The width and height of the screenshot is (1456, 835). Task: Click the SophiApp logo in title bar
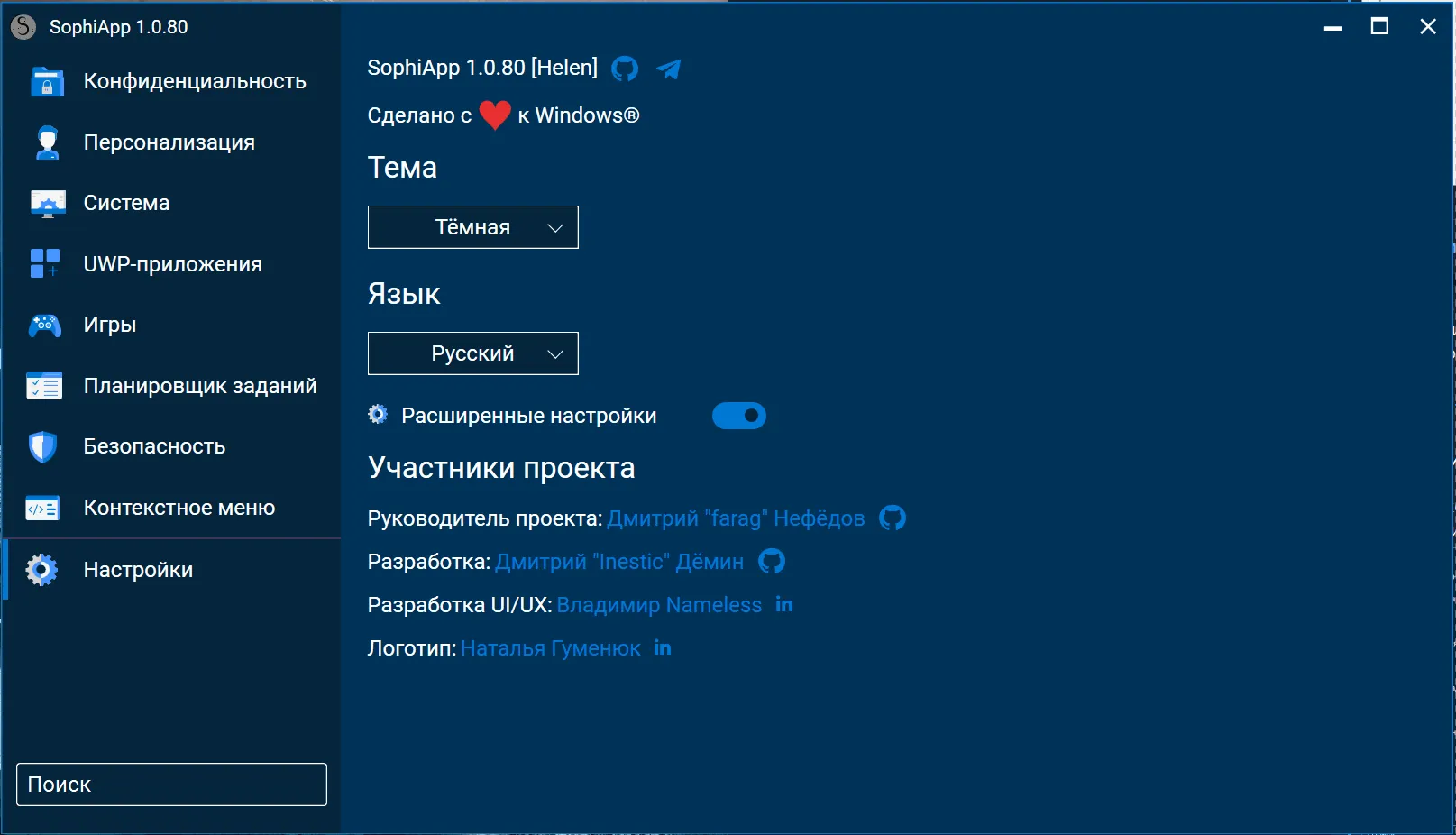click(x=23, y=27)
